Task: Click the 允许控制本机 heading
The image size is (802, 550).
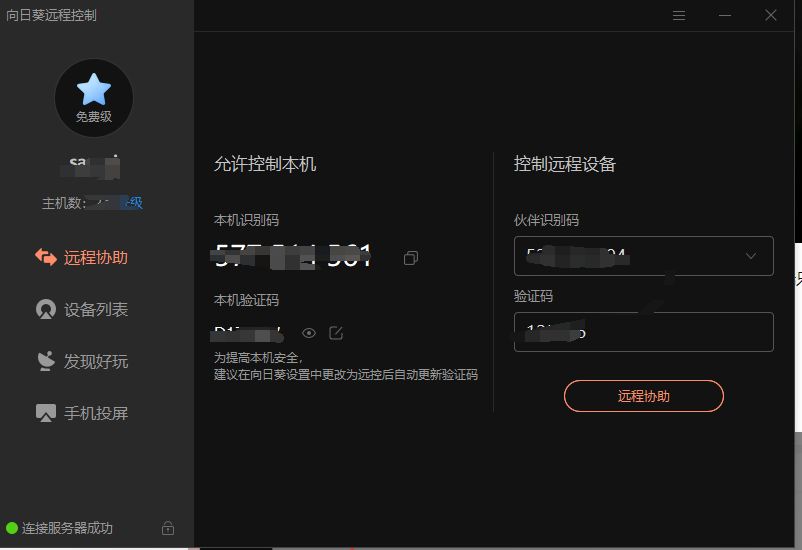Action: coord(265,164)
